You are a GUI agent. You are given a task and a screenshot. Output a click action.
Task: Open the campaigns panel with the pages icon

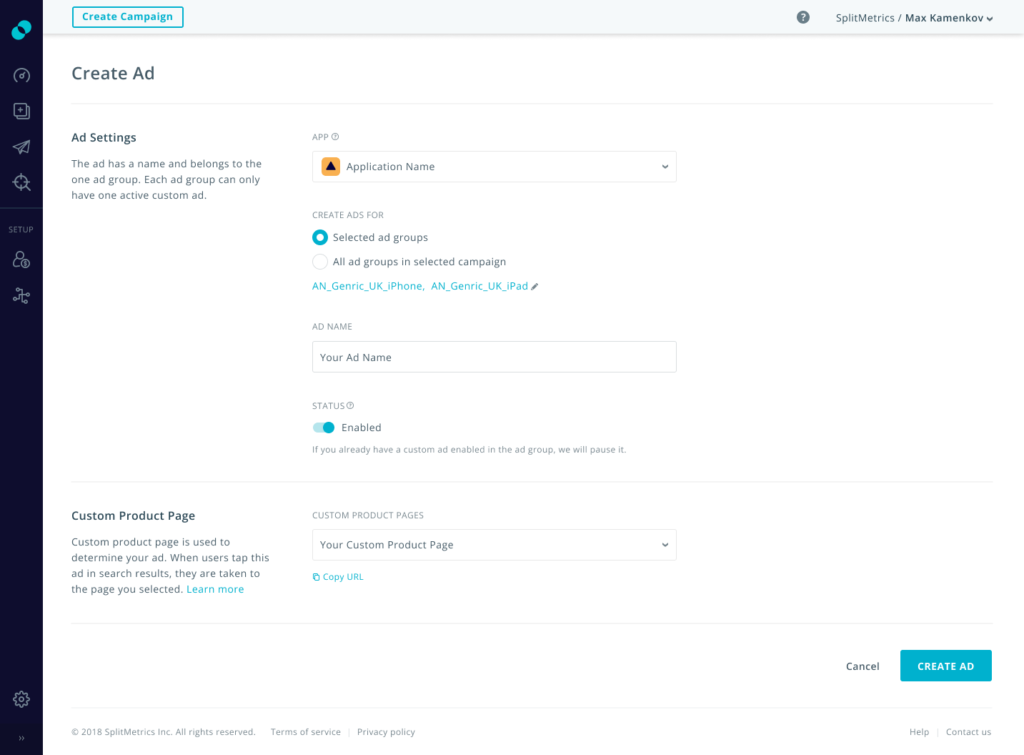click(21, 111)
